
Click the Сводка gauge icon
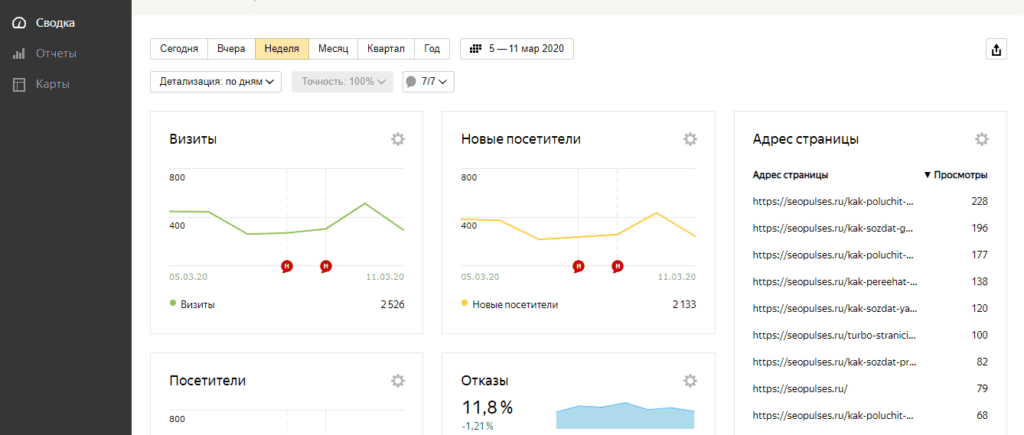19,23
